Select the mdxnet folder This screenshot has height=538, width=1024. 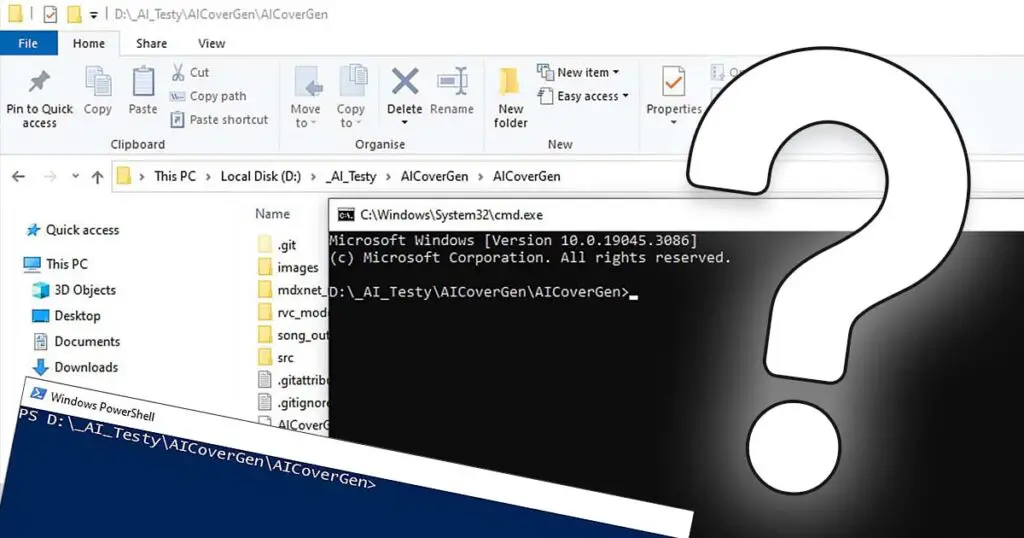click(x=293, y=290)
